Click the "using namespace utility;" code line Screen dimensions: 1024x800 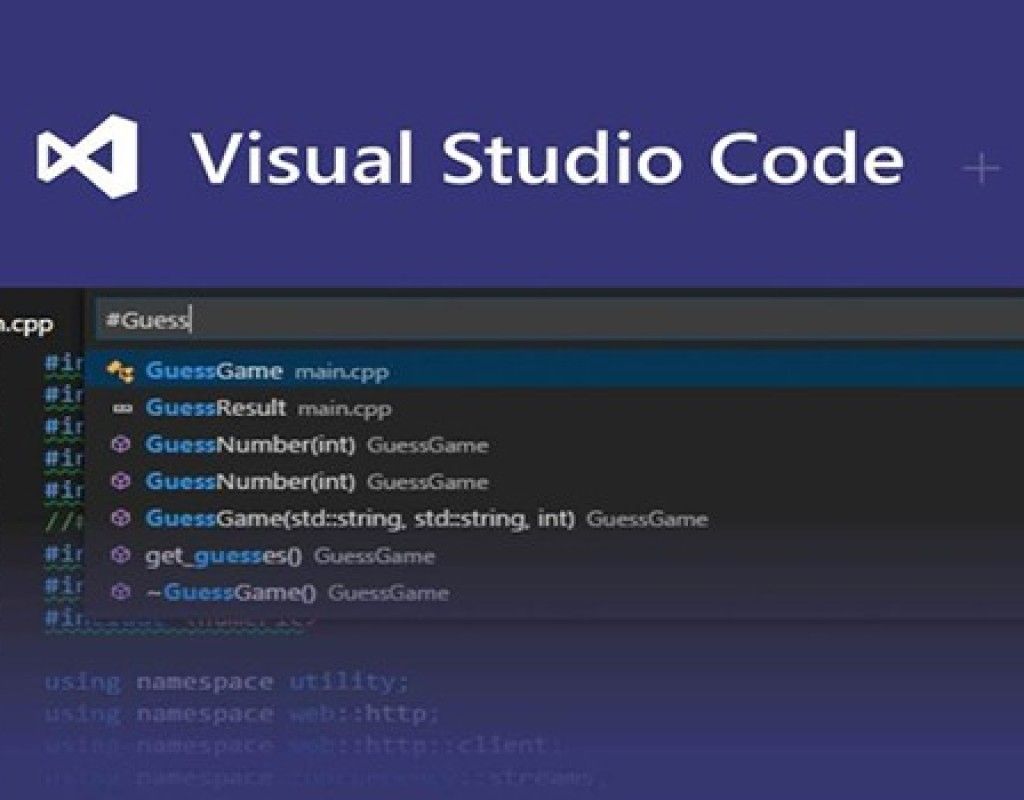[x=227, y=683]
